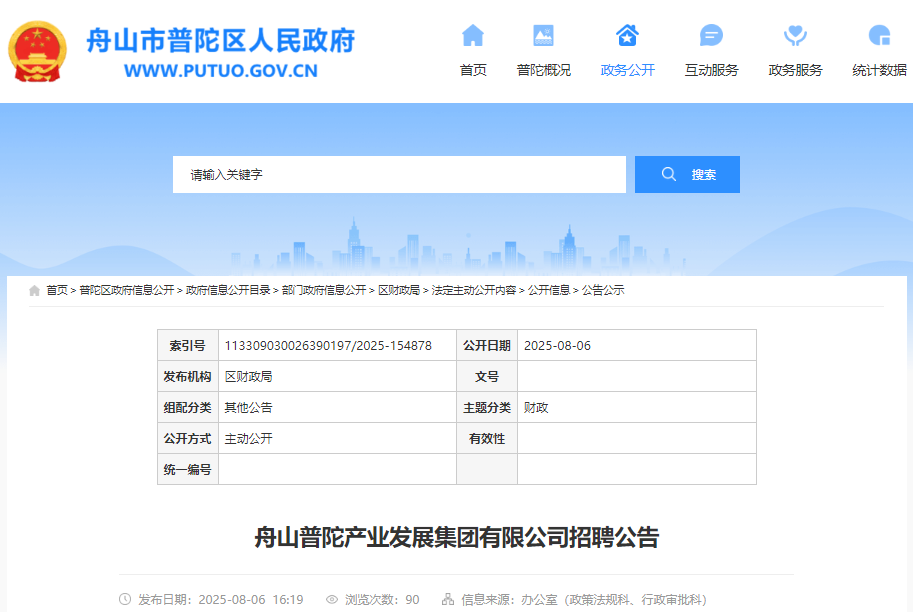The image size is (913, 612).
Task: Go to 统计数据 menu label
Action: click(x=879, y=70)
